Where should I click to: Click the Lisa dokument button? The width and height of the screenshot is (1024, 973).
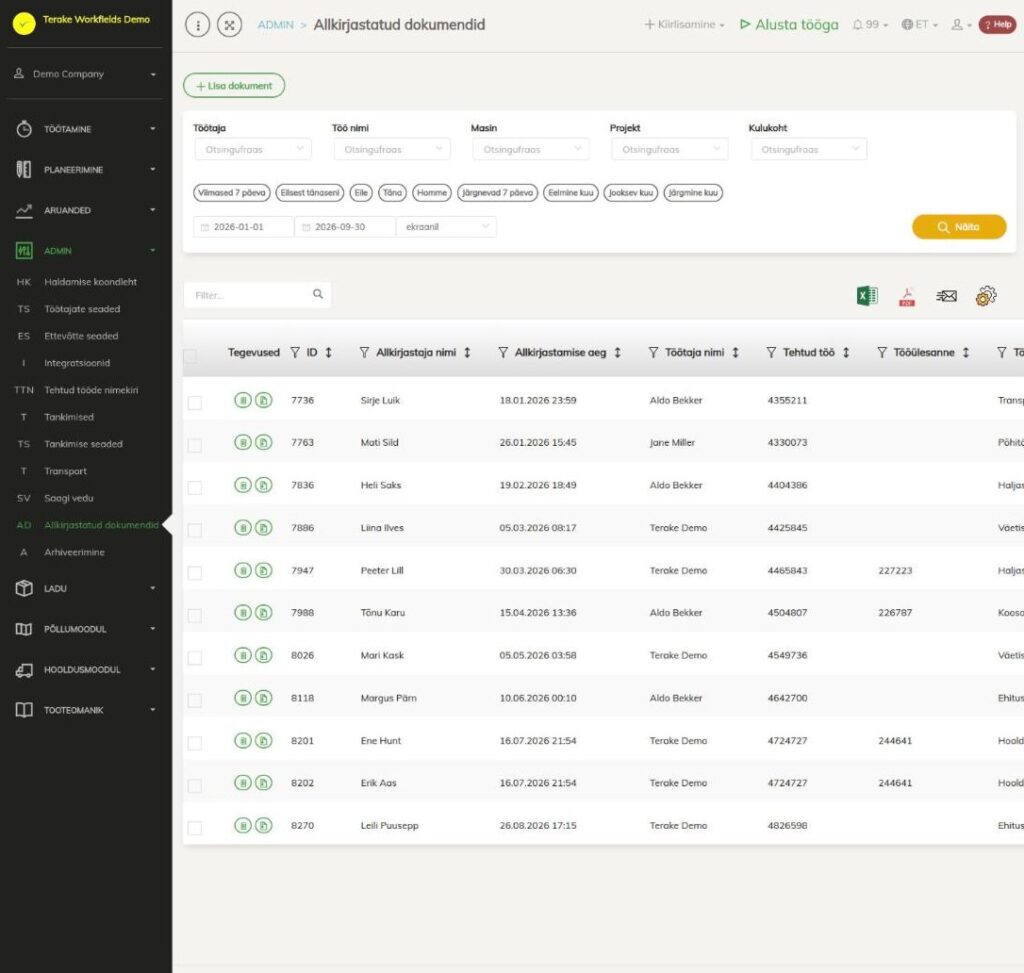(x=234, y=86)
